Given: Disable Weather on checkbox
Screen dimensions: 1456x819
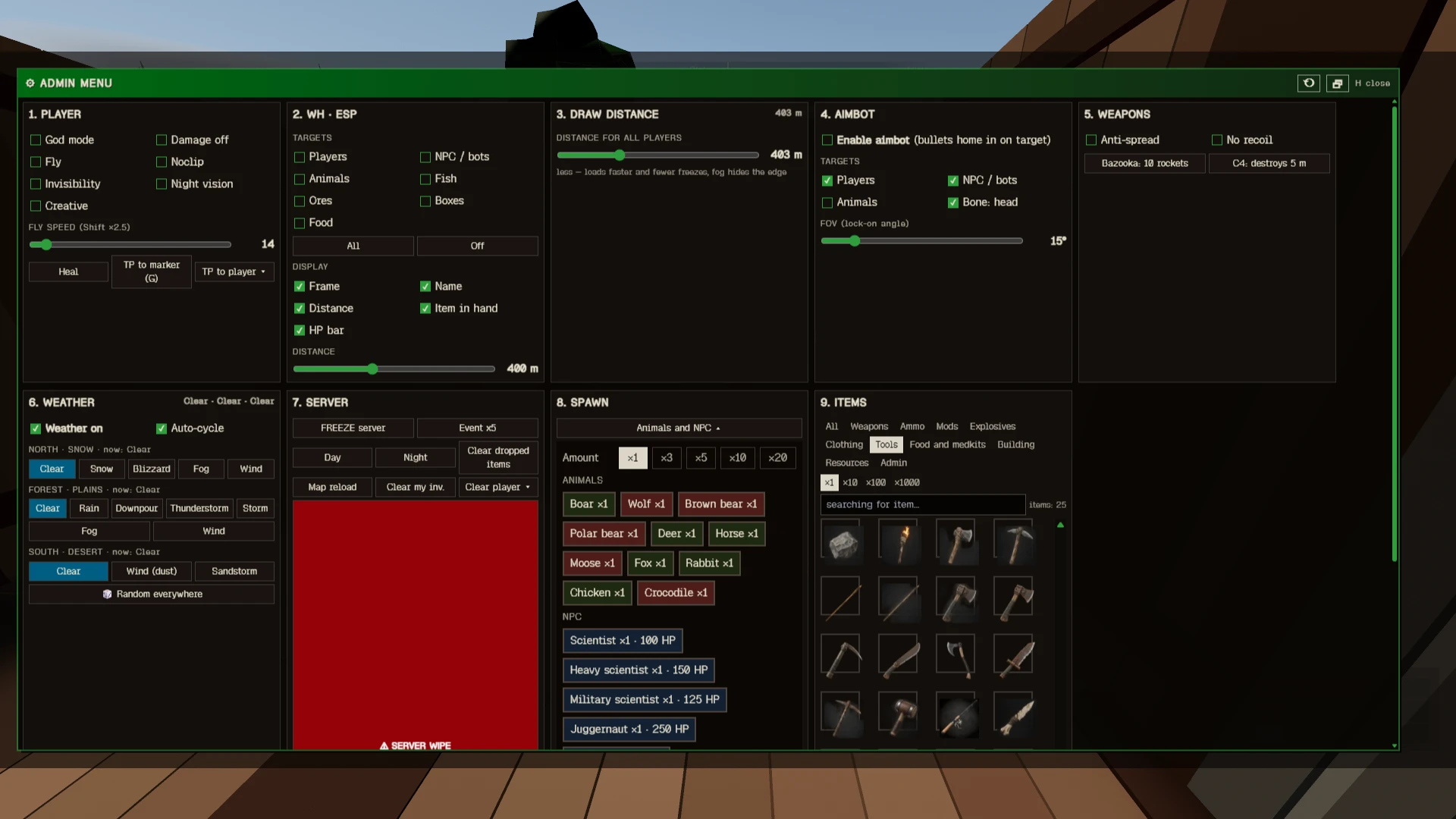Looking at the screenshot, I should tap(36, 428).
